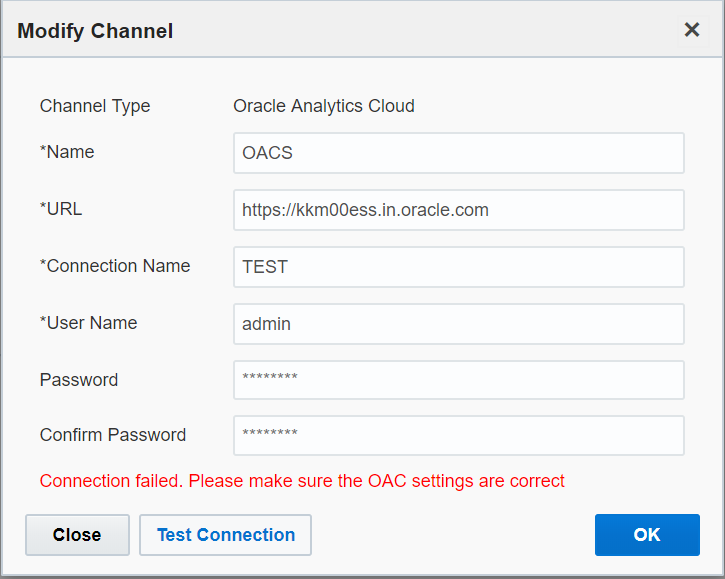
Task: Click the red Connection failed error message
Action: point(302,481)
